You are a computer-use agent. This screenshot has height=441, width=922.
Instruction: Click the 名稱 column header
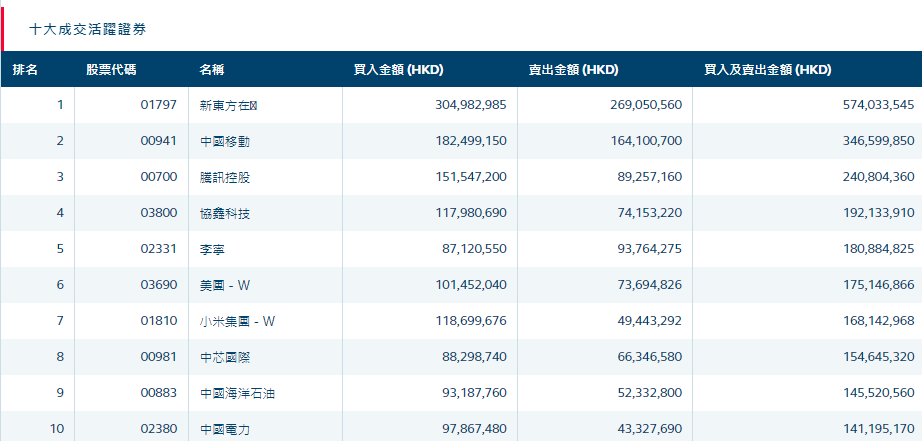click(x=212, y=70)
